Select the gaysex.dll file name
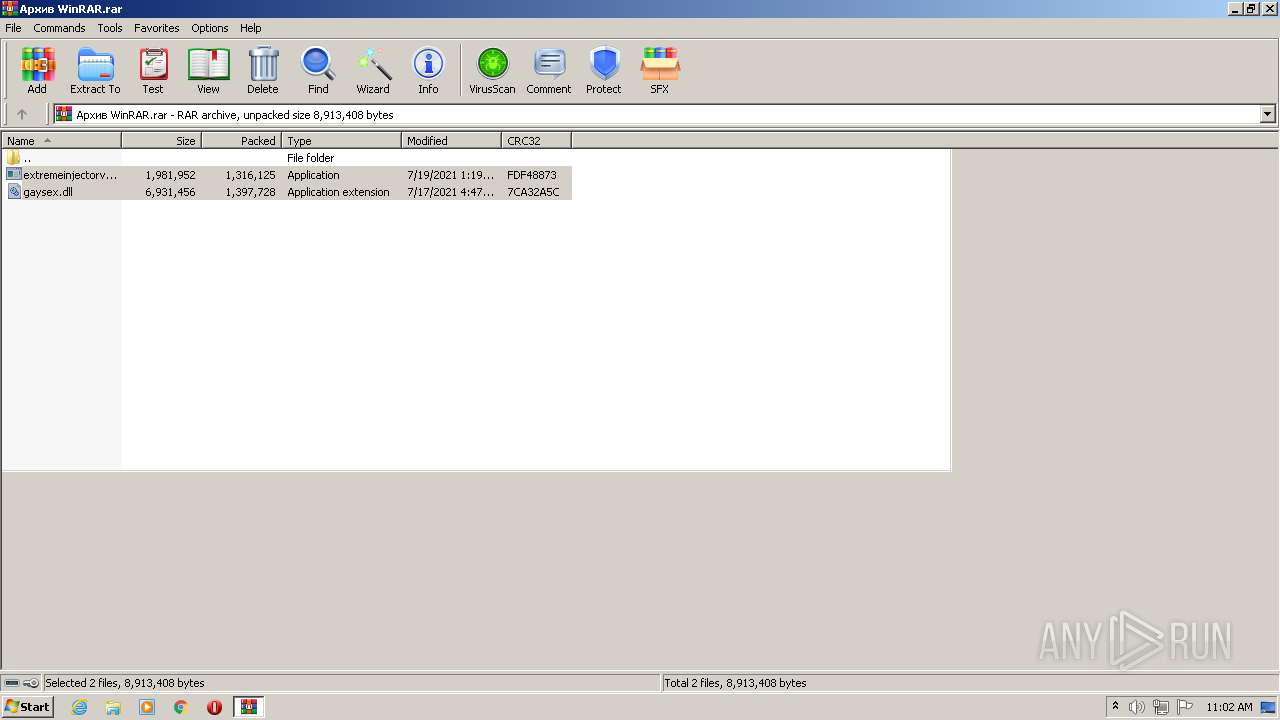This screenshot has width=1280, height=720. tap(48, 192)
